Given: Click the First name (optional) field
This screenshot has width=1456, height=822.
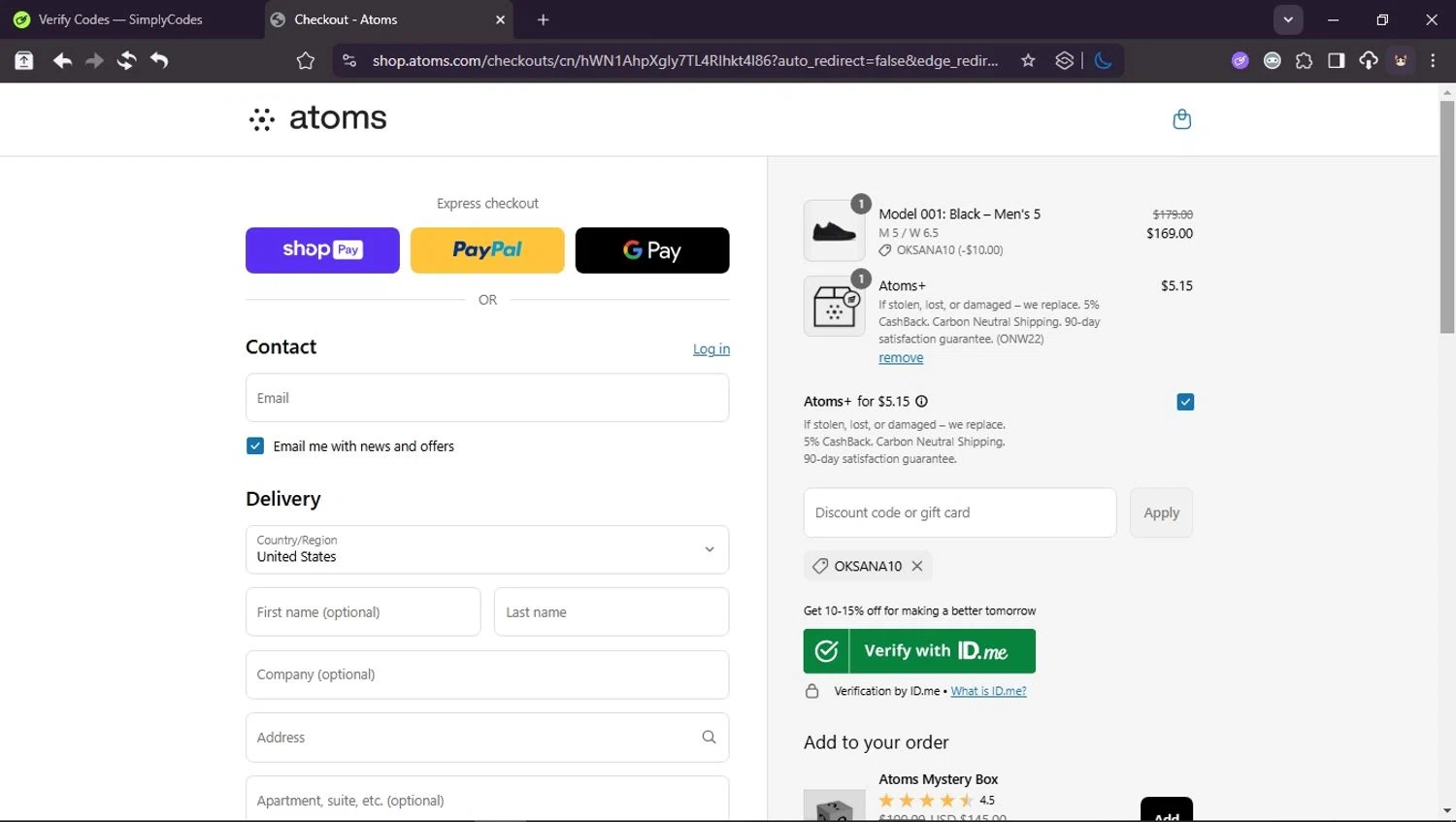Looking at the screenshot, I should (363, 612).
